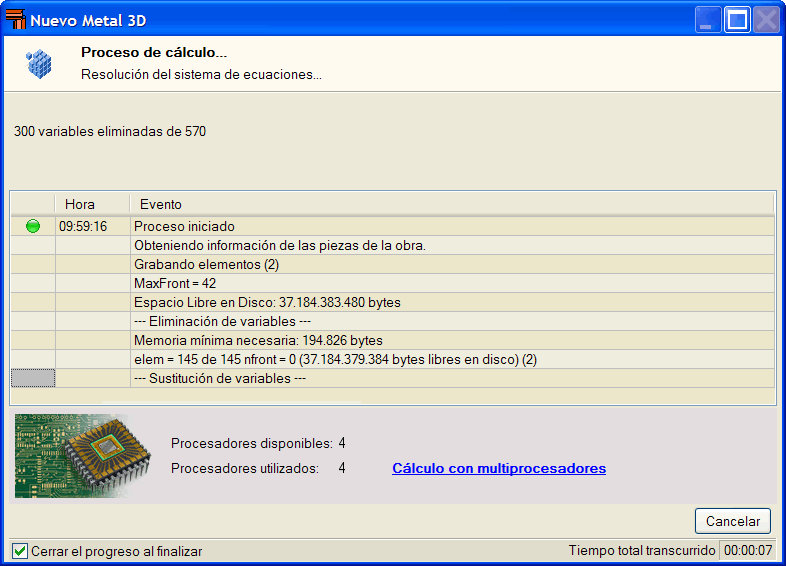This screenshot has width=786, height=566.
Task: Click the Tiempo total transcurrido label
Action: click(x=642, y=550)
